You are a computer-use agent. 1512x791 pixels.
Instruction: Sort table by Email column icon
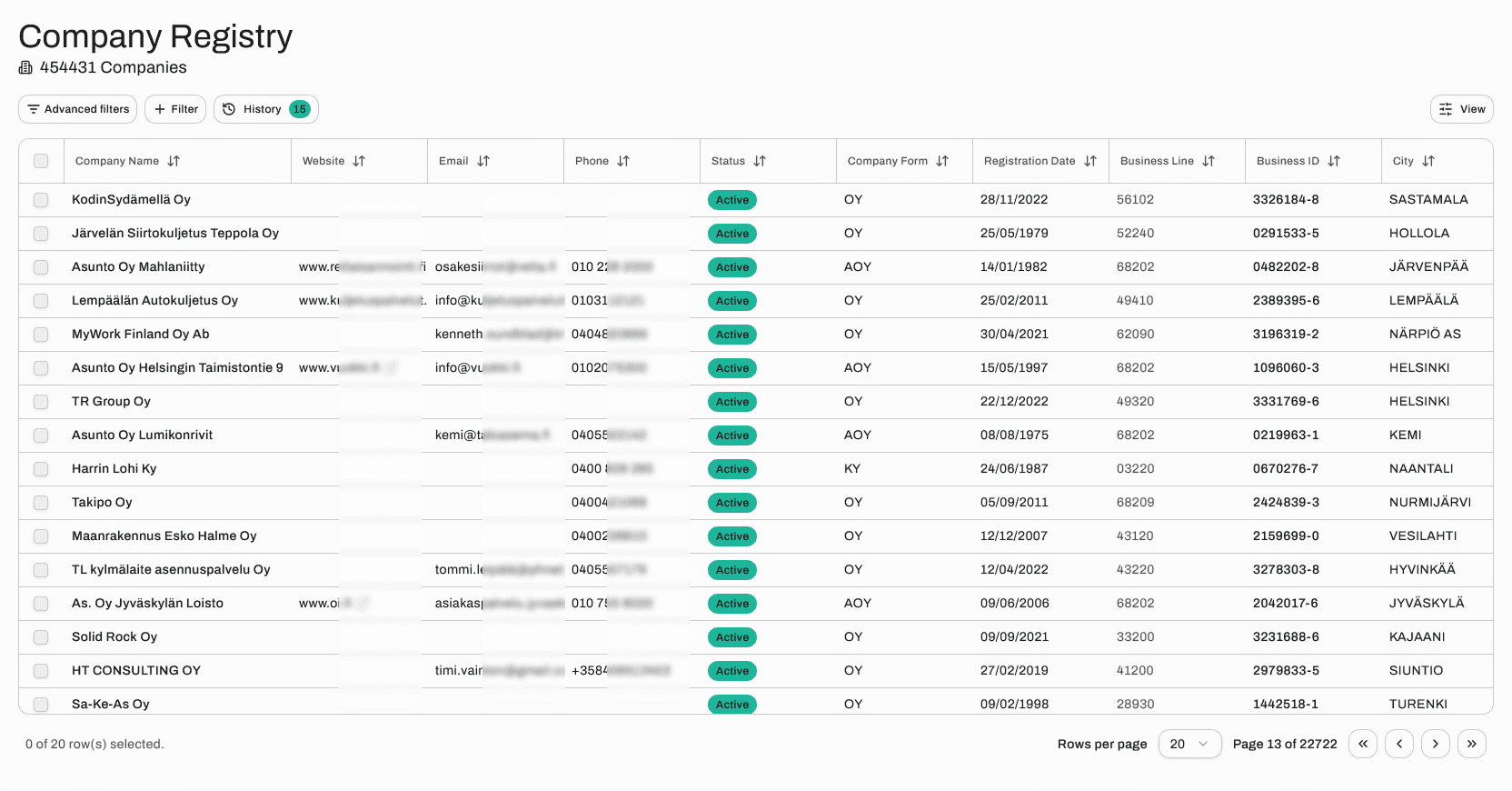pos(483,161)
